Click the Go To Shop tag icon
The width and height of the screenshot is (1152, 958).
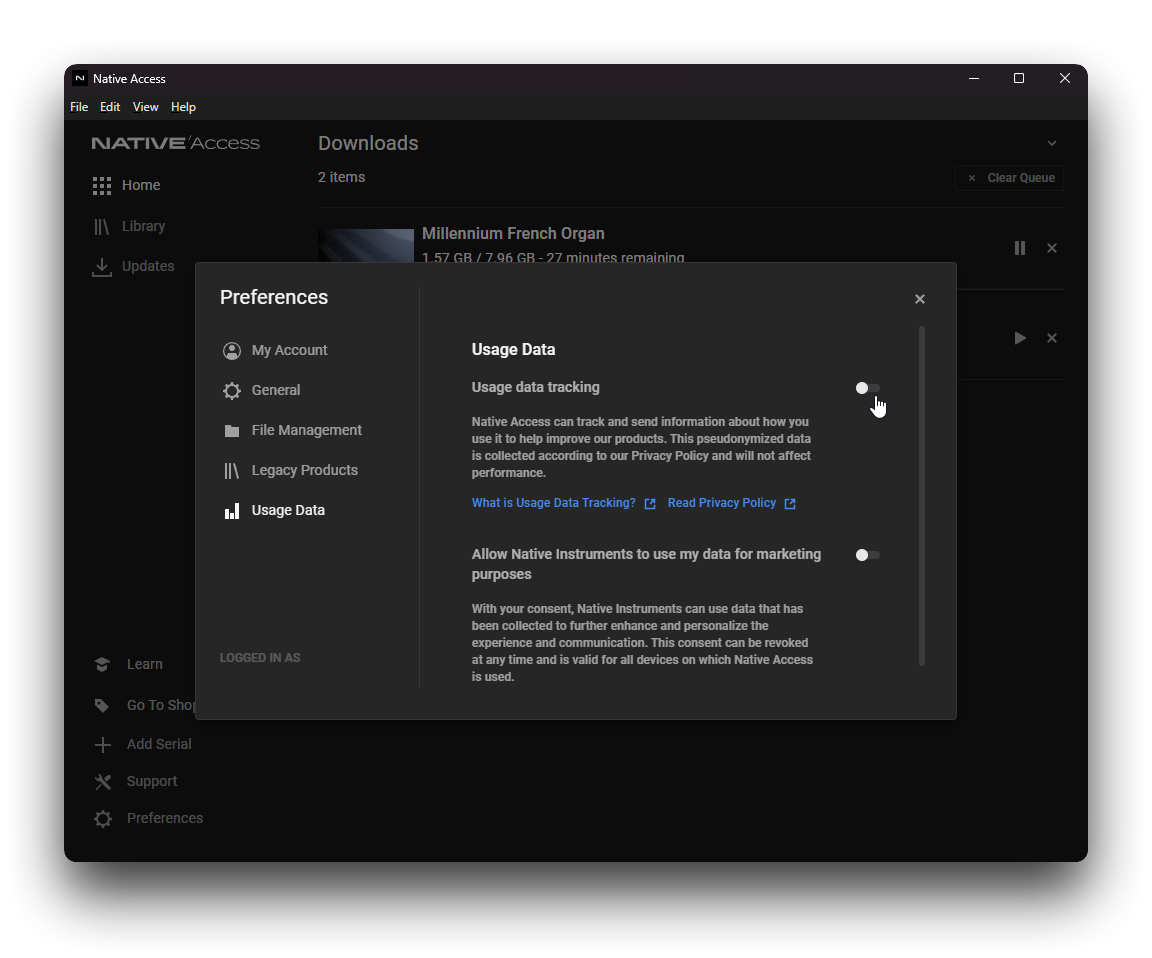[102, 706]
